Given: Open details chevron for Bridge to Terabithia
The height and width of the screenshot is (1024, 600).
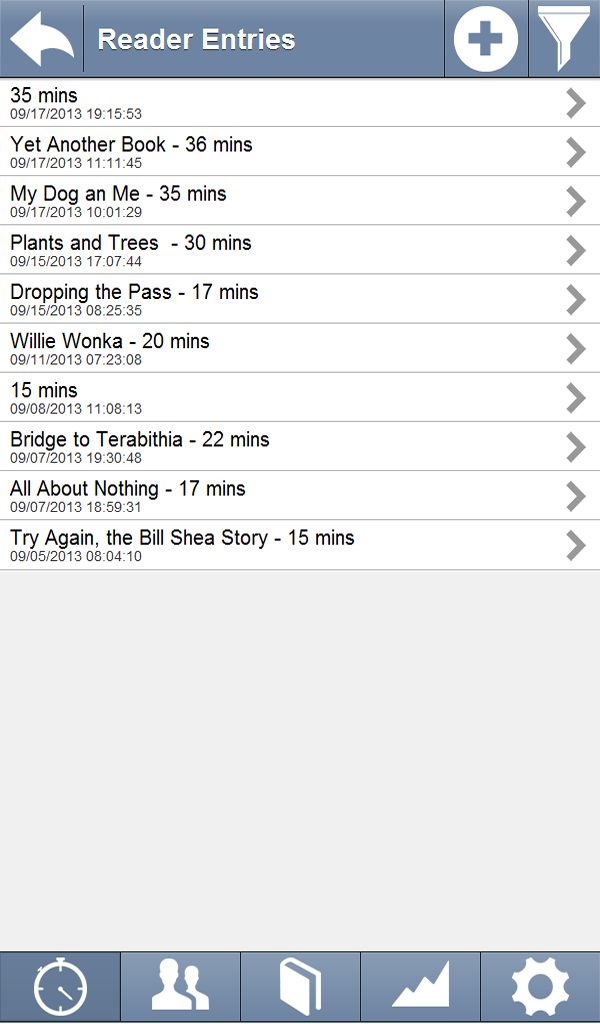Looking at the screenshot, I should coord(575,447).
